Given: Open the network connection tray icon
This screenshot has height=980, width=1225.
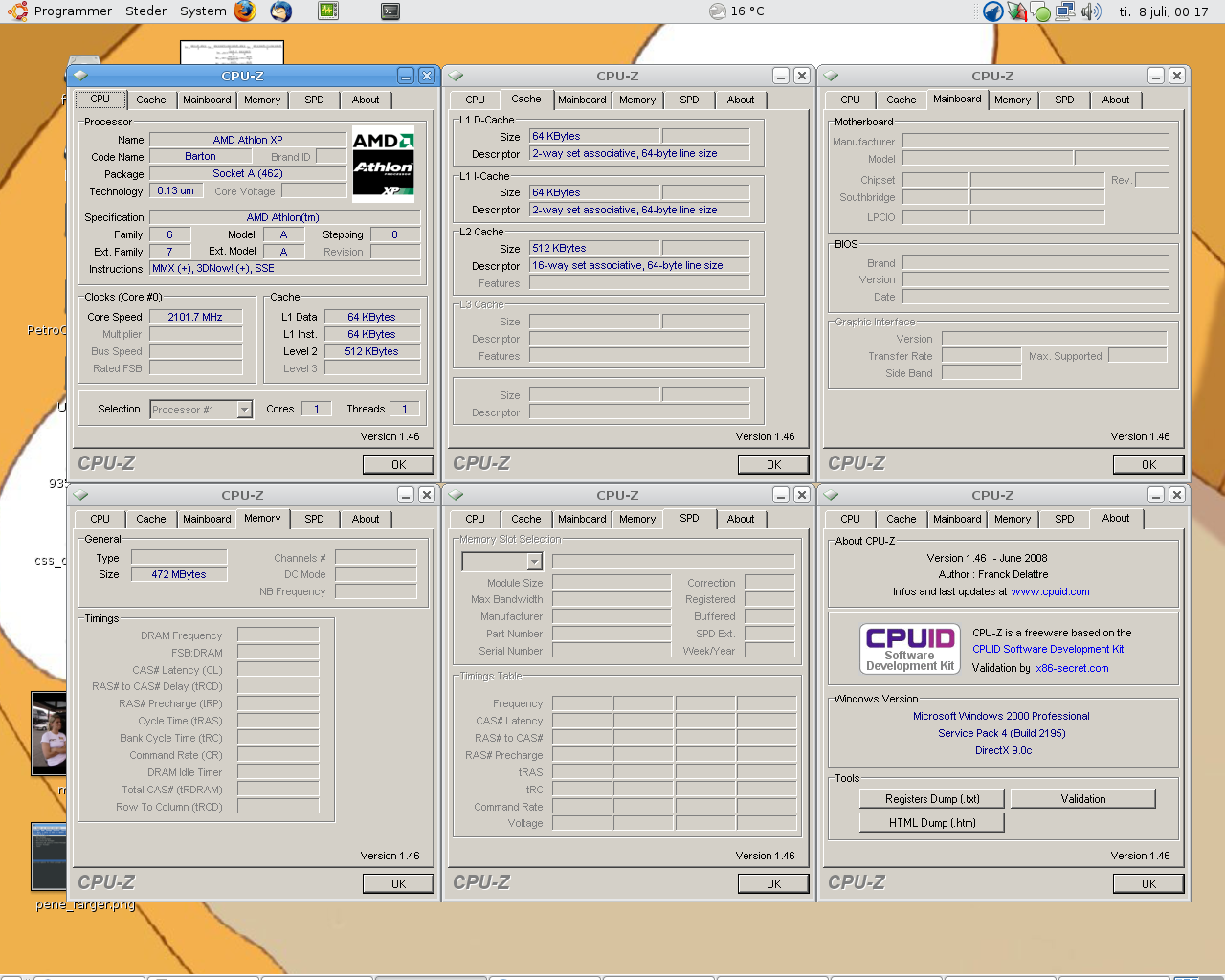Looking at the screenshot, I should point(1065,11).
